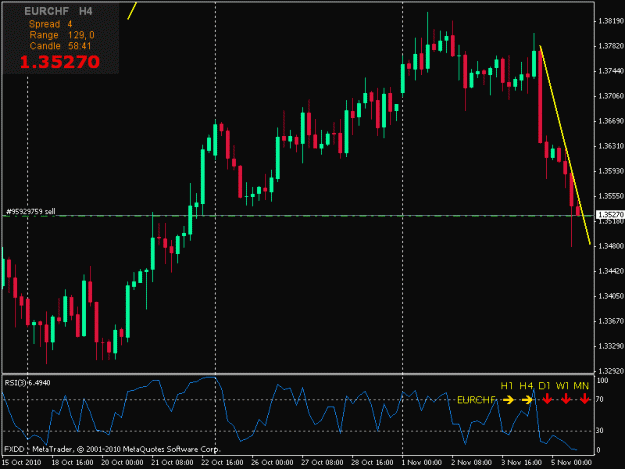
Task: Click the RSI(3) 6.4940 indicator label
Action: tap(28, 383)
